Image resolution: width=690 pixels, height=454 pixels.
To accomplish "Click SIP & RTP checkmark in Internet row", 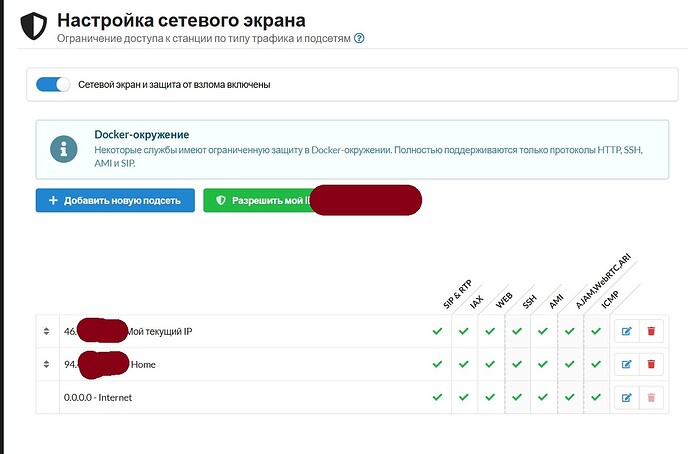I will pyautogui.click(x=437, y=397).
